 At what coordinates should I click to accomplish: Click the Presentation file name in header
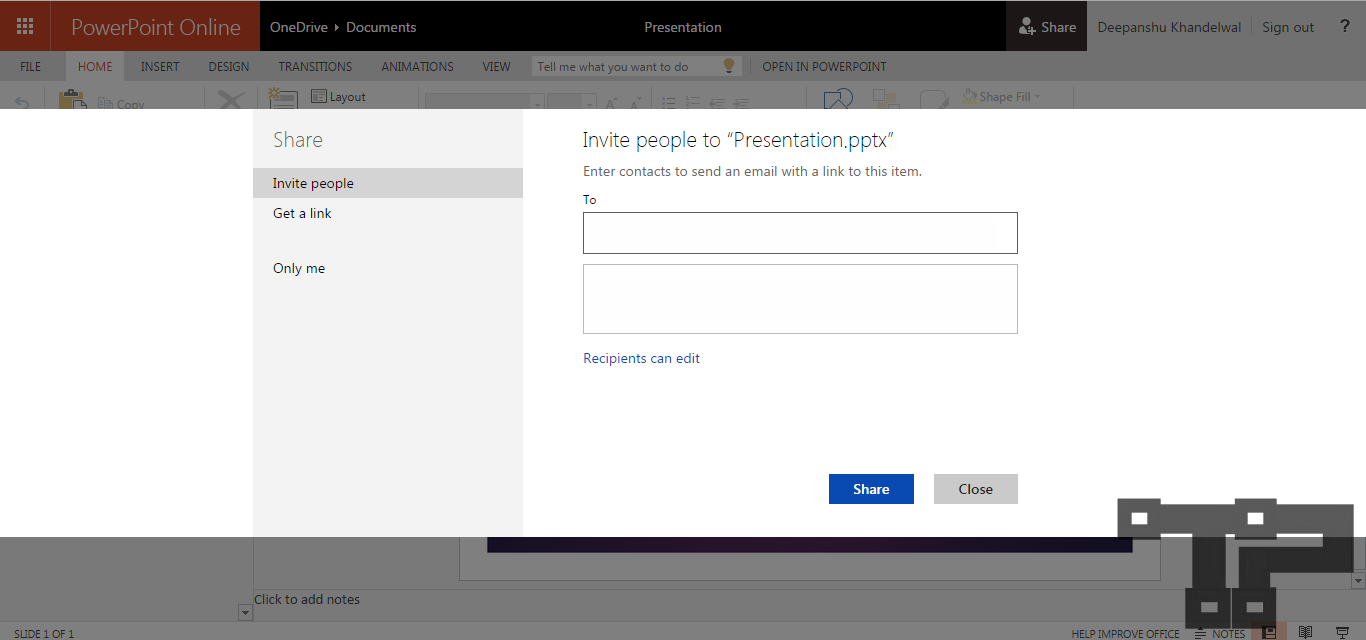tap(683, 27)
